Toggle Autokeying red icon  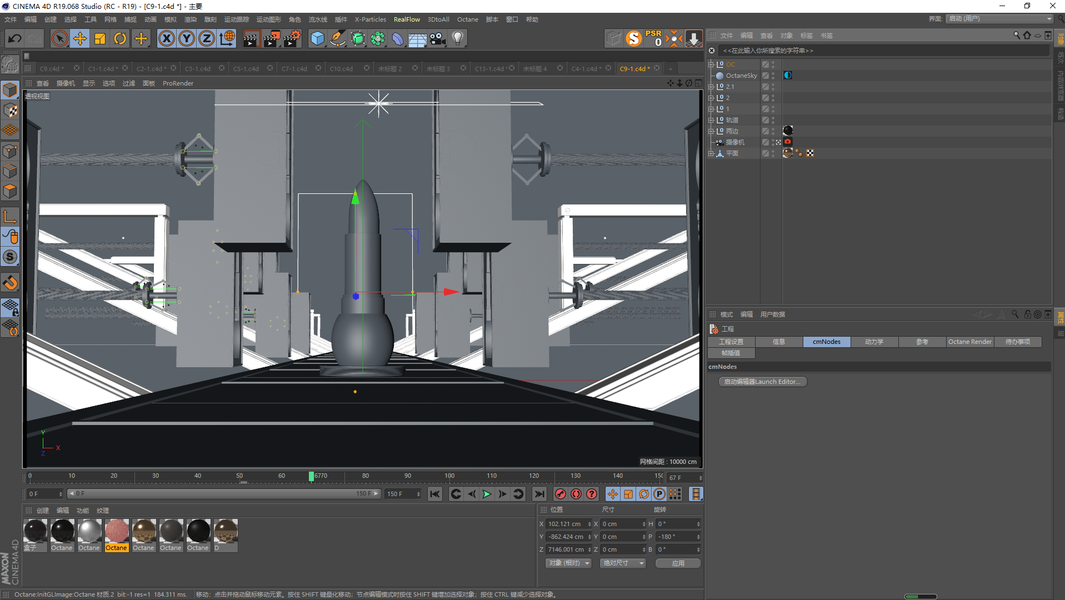pyautogui.click(x=576, y=494)
